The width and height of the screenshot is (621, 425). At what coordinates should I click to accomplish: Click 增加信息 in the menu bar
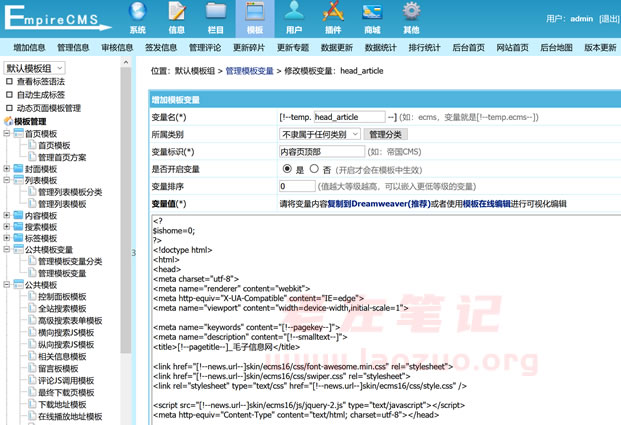[29, 47]
